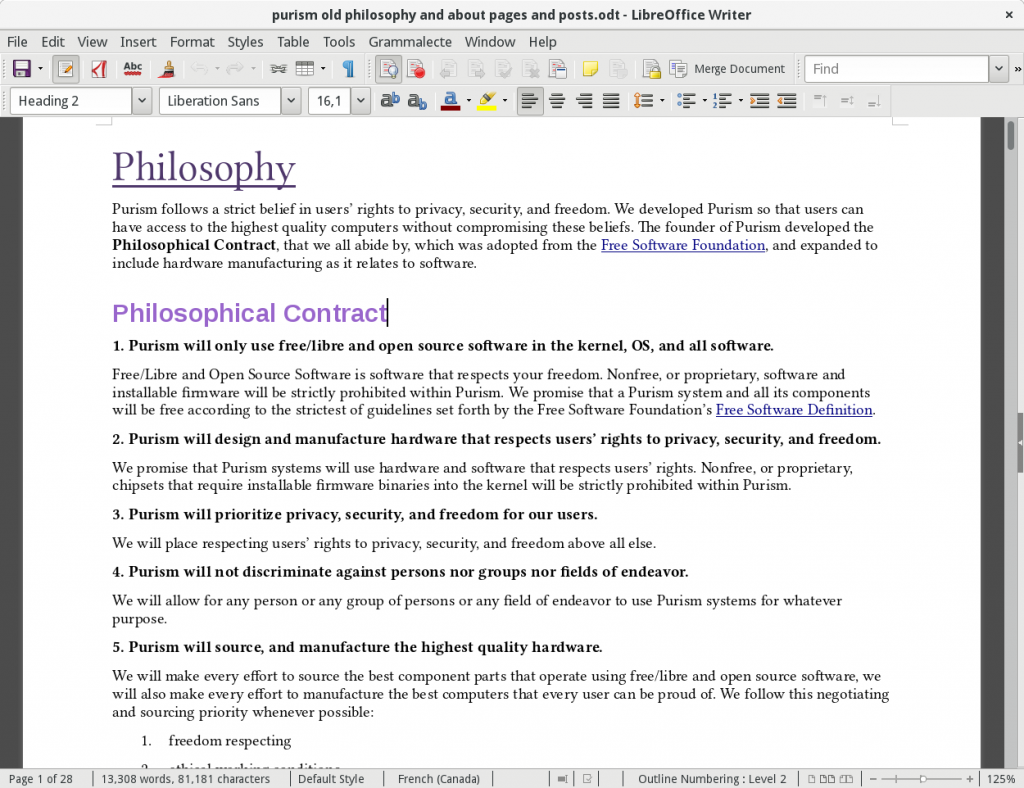
Task: Click zoom in plus button
Action: click(x=970, y=779)
